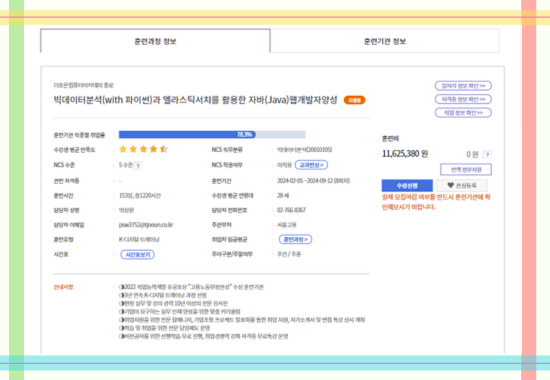
Task: Click the price 11,625,380 원
Action: 405,154
